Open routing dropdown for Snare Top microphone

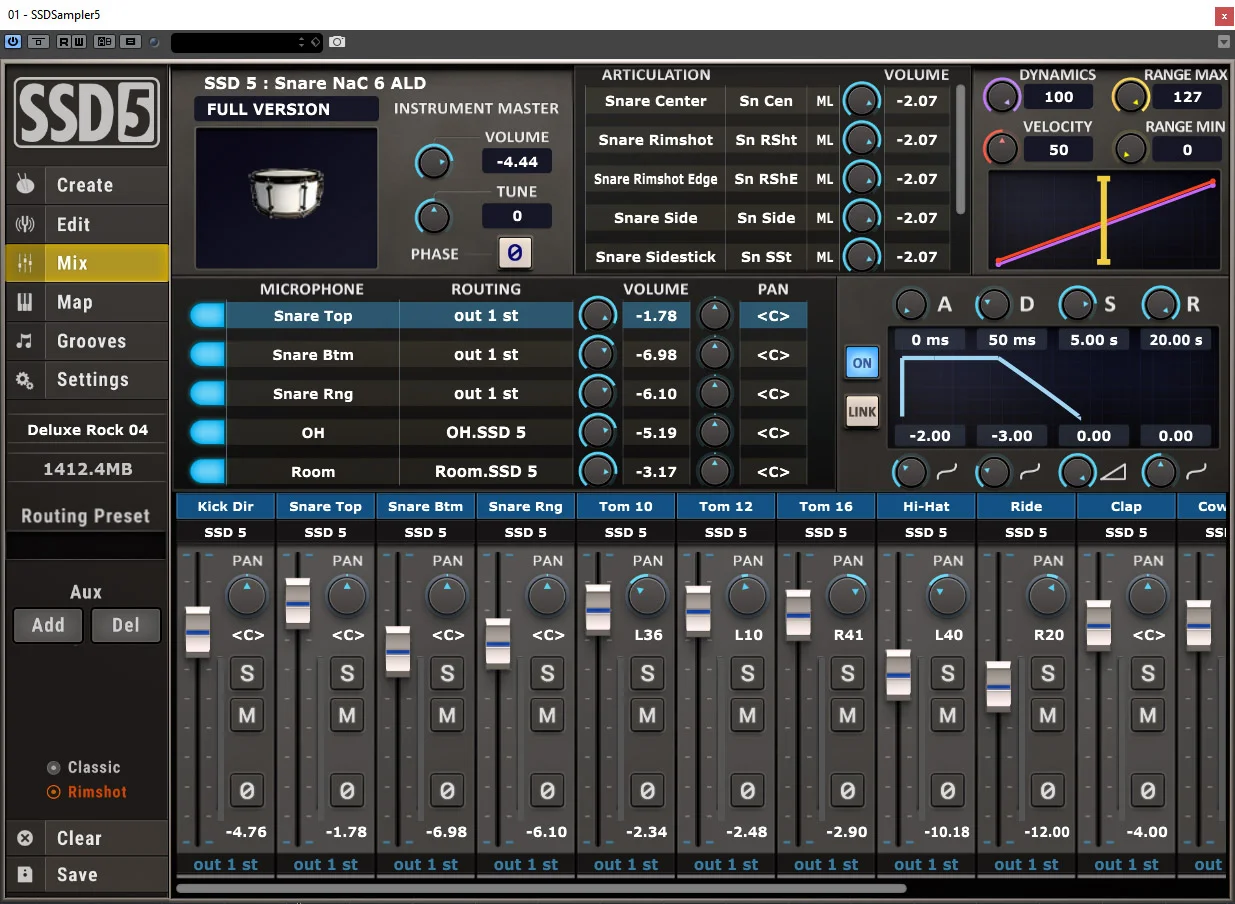(486, 316)
